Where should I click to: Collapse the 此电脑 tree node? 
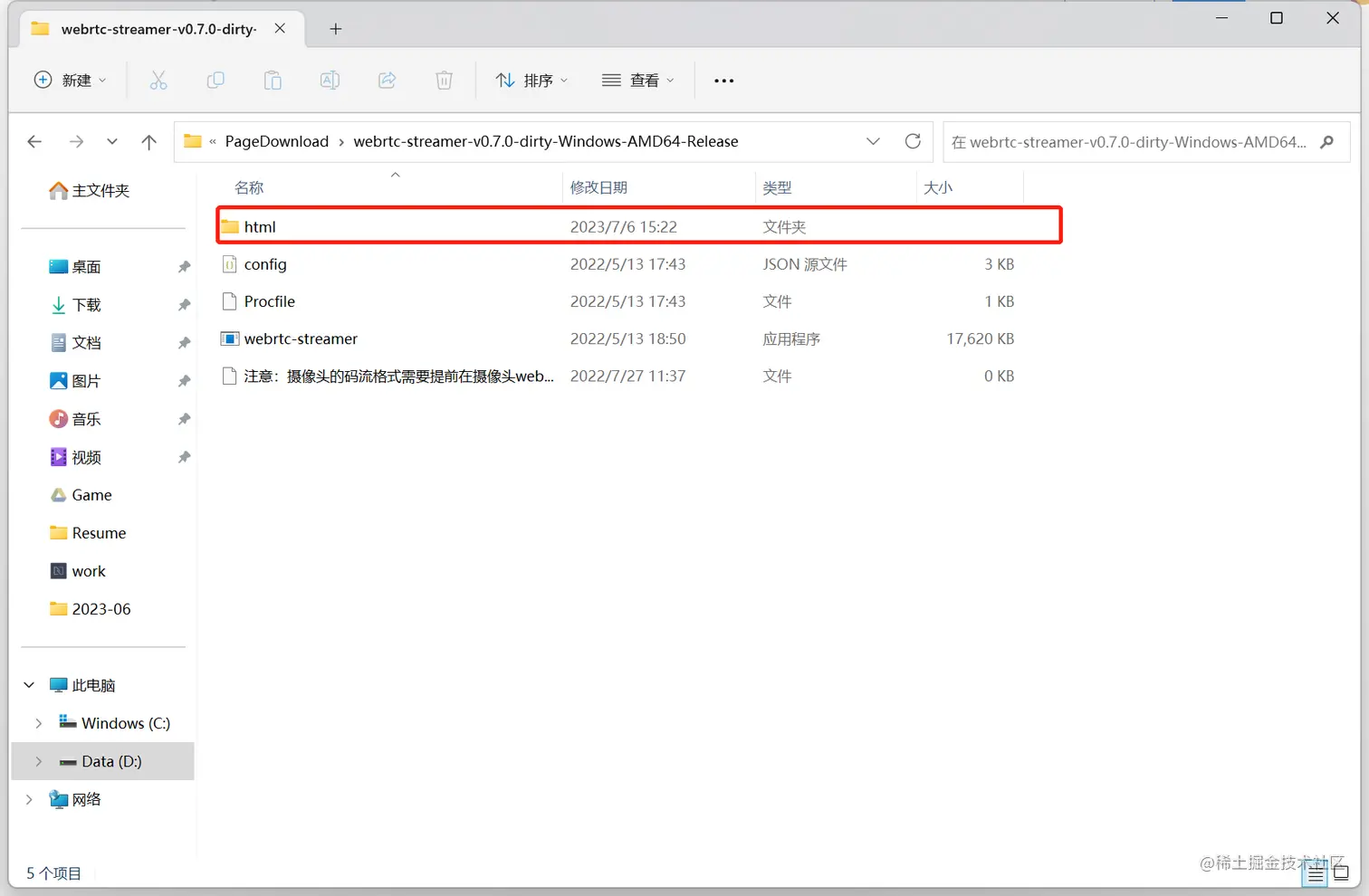coord(29,685)
